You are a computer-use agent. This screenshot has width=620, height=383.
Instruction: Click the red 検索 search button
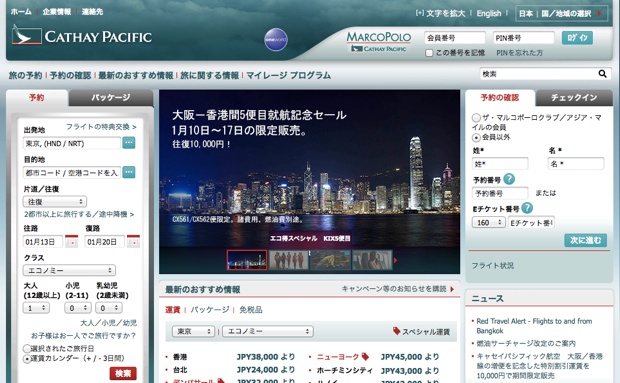(123, 373)
